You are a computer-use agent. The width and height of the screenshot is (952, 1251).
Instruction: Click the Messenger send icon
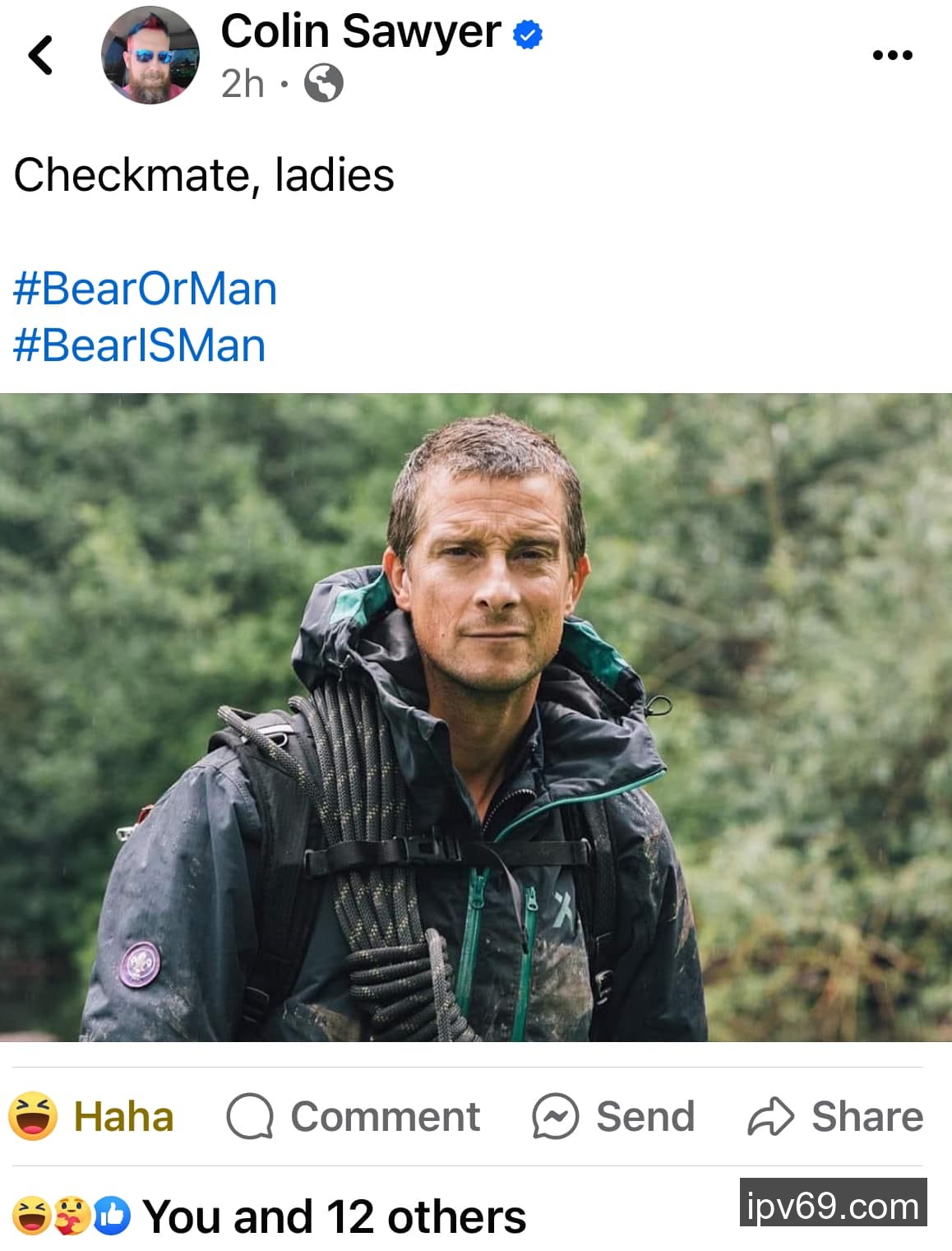555,1116
